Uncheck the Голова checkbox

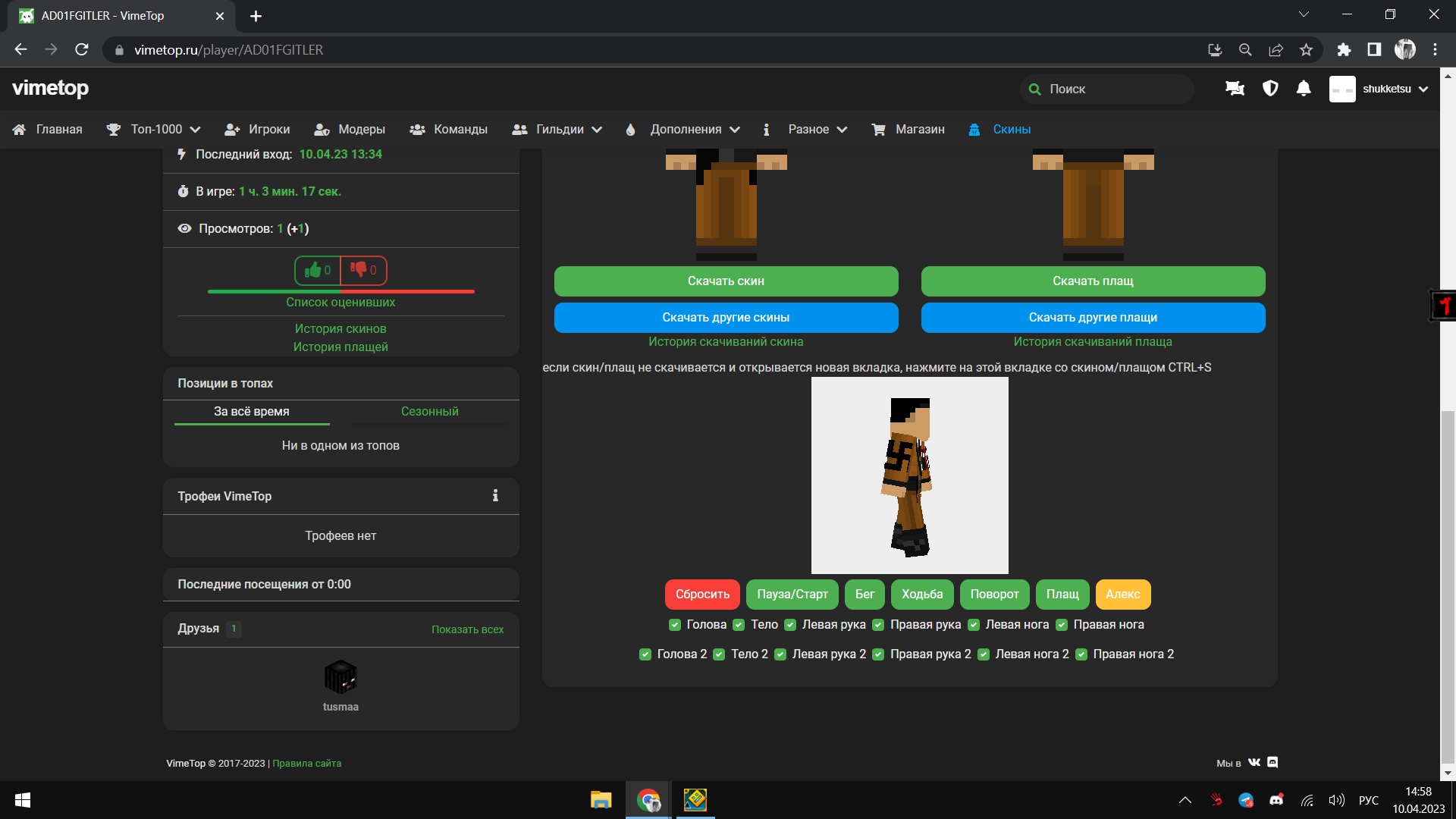point(675,625)
